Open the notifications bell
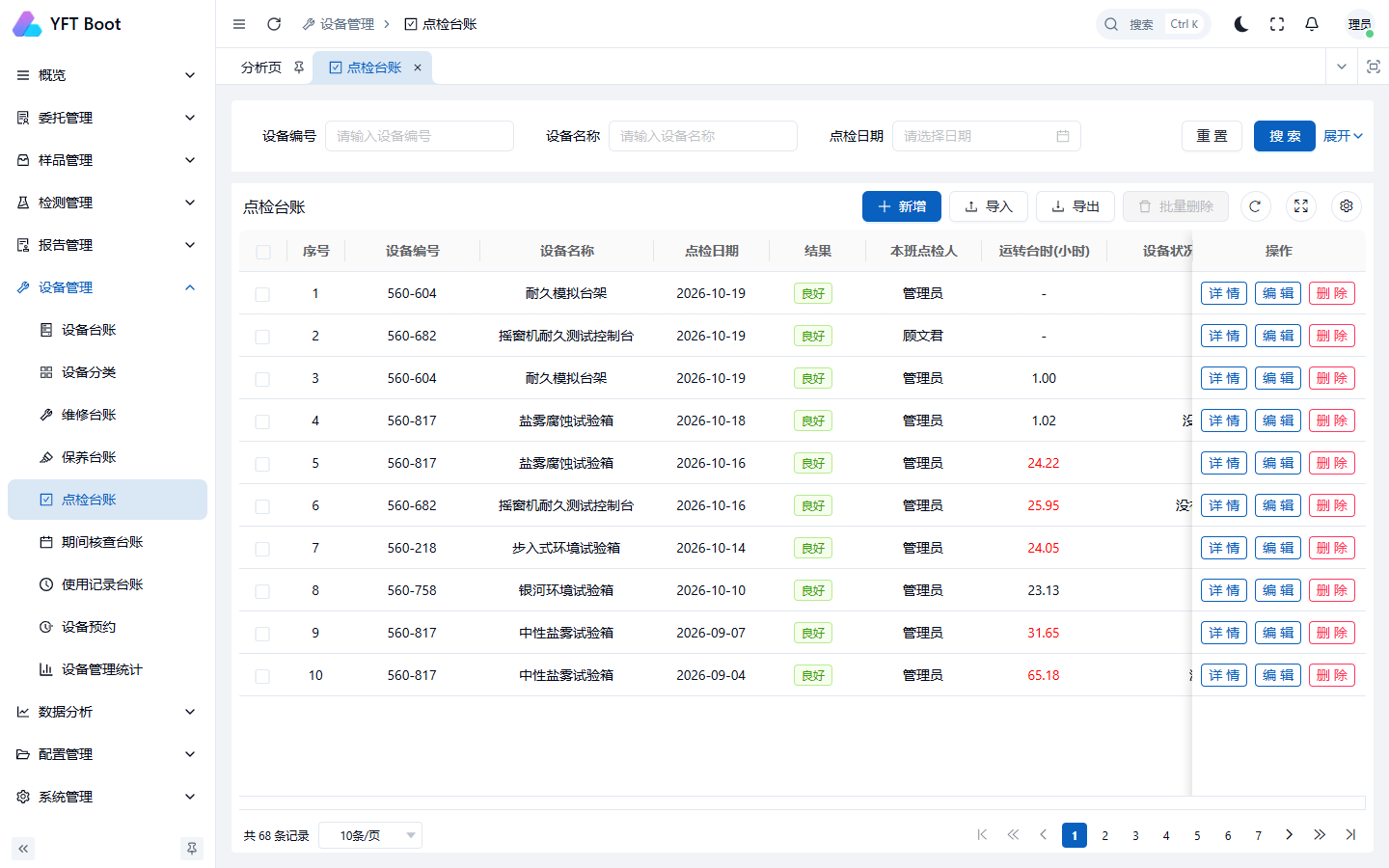 1312,24
